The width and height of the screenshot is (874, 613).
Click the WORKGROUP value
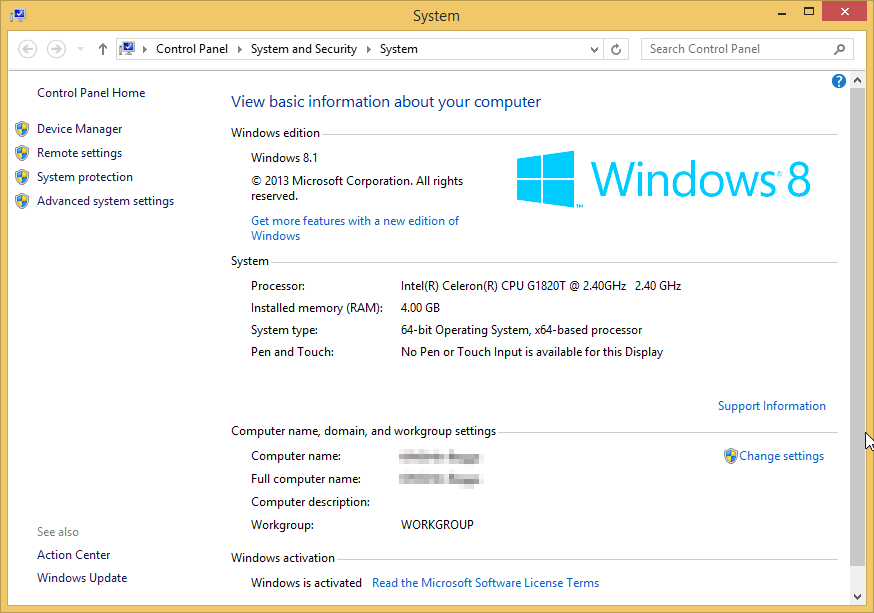pos(437,525)
